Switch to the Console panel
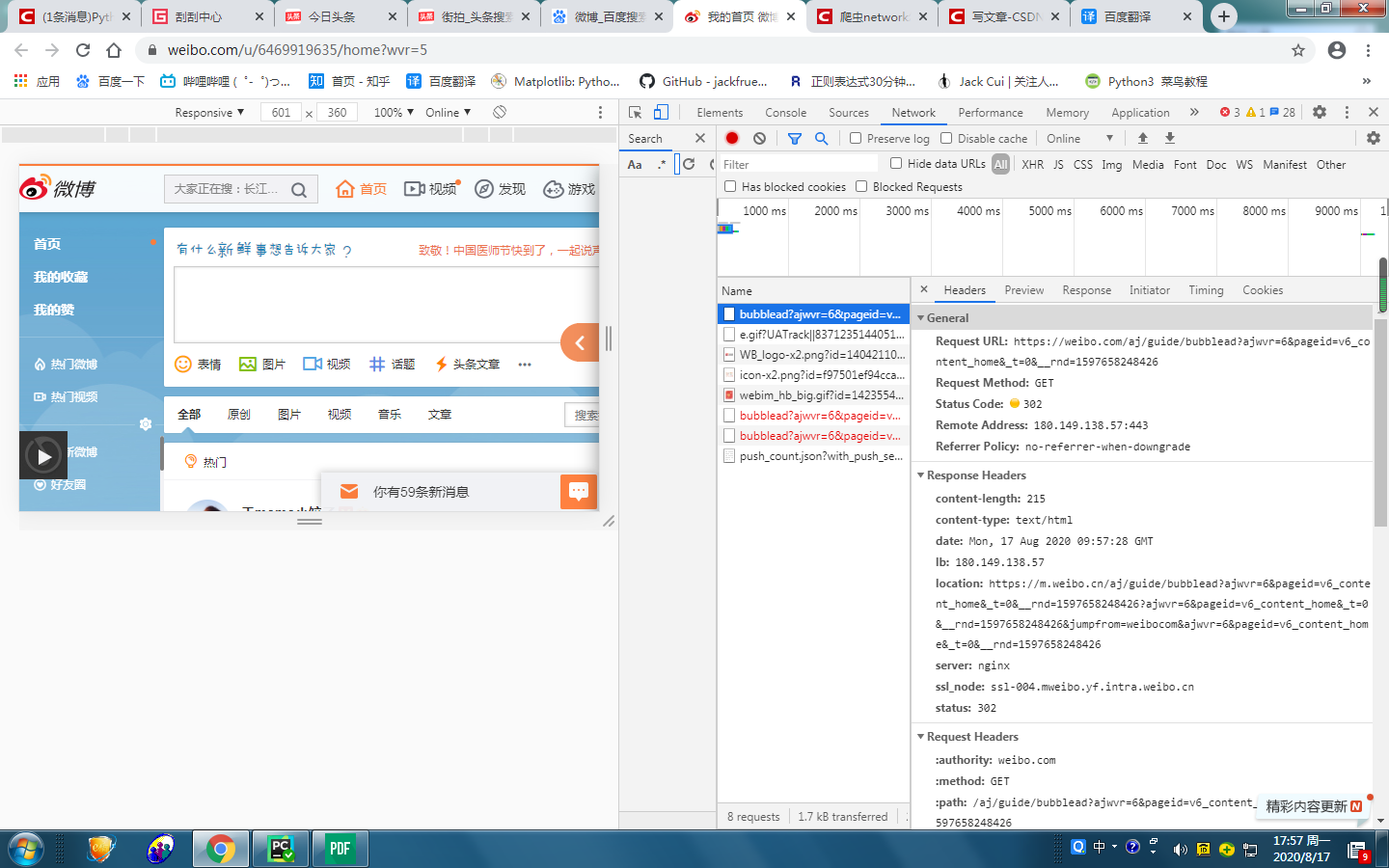Viewport: 1389px width, 868px height. pyautogui.click(x=785, y=113)
